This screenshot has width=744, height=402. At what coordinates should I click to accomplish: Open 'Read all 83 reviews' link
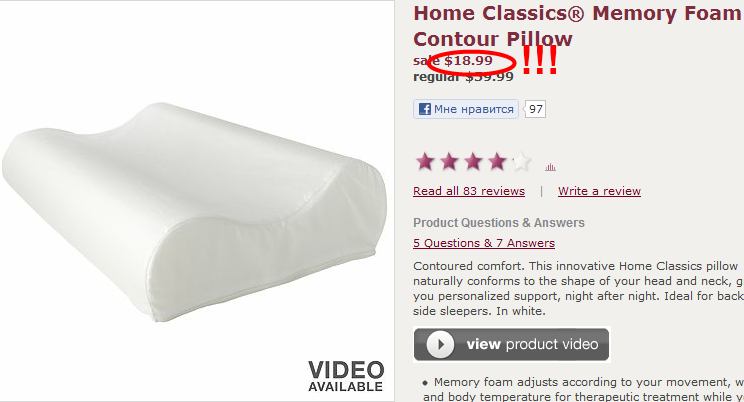tap(469, 191)
